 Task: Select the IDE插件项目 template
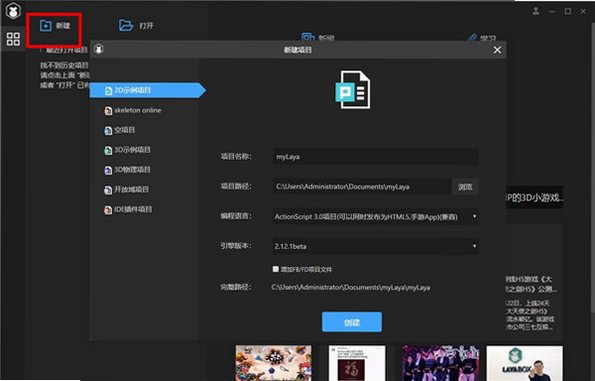pyautogui.click(x=128, y=209)
